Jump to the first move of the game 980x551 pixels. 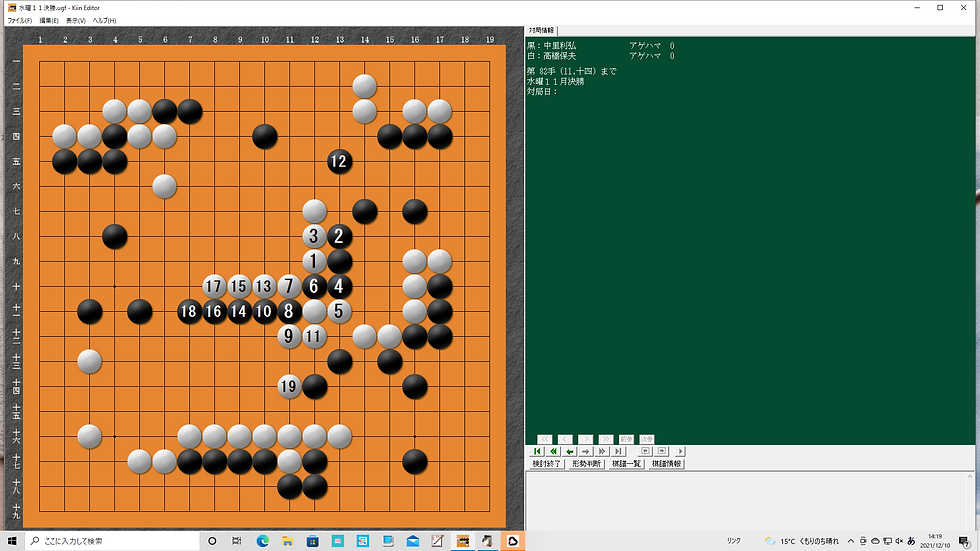coord(537,451)
